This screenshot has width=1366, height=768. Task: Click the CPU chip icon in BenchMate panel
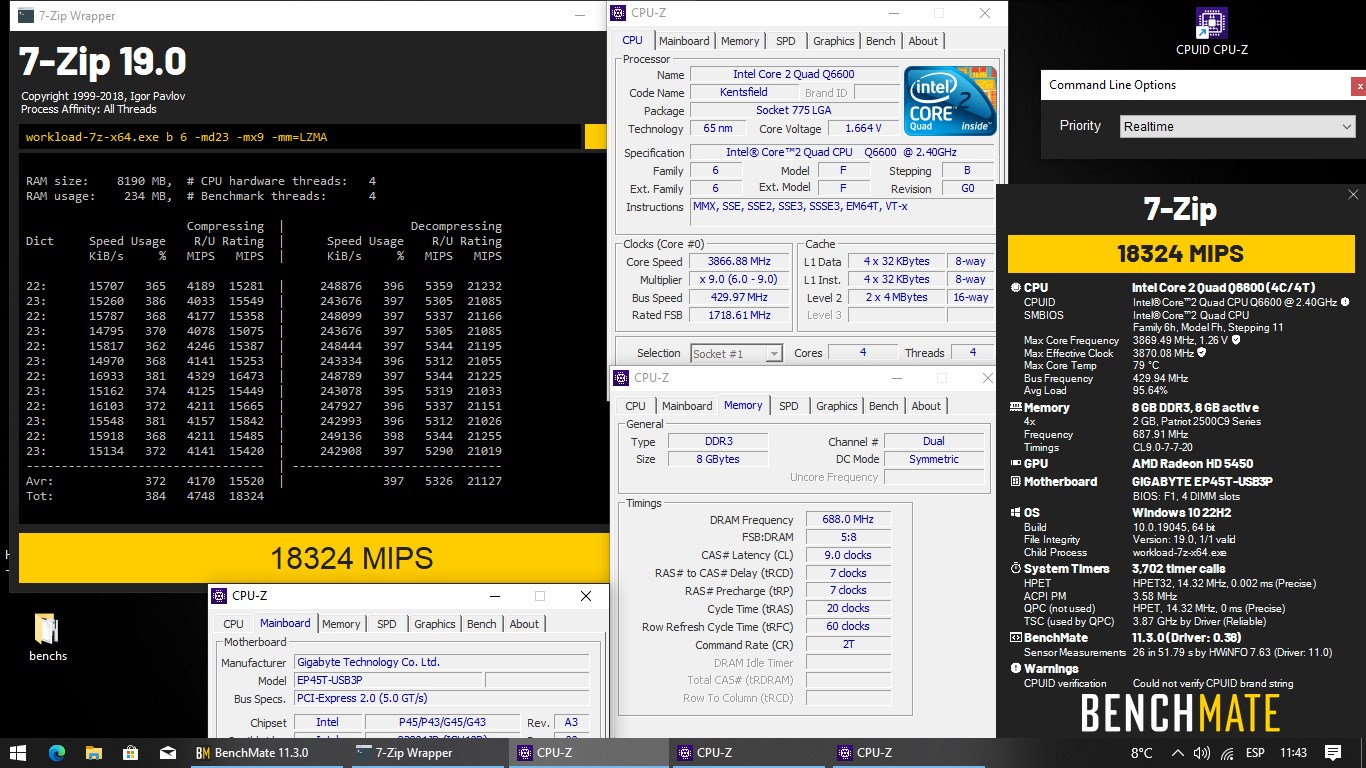click(1016, 288)
